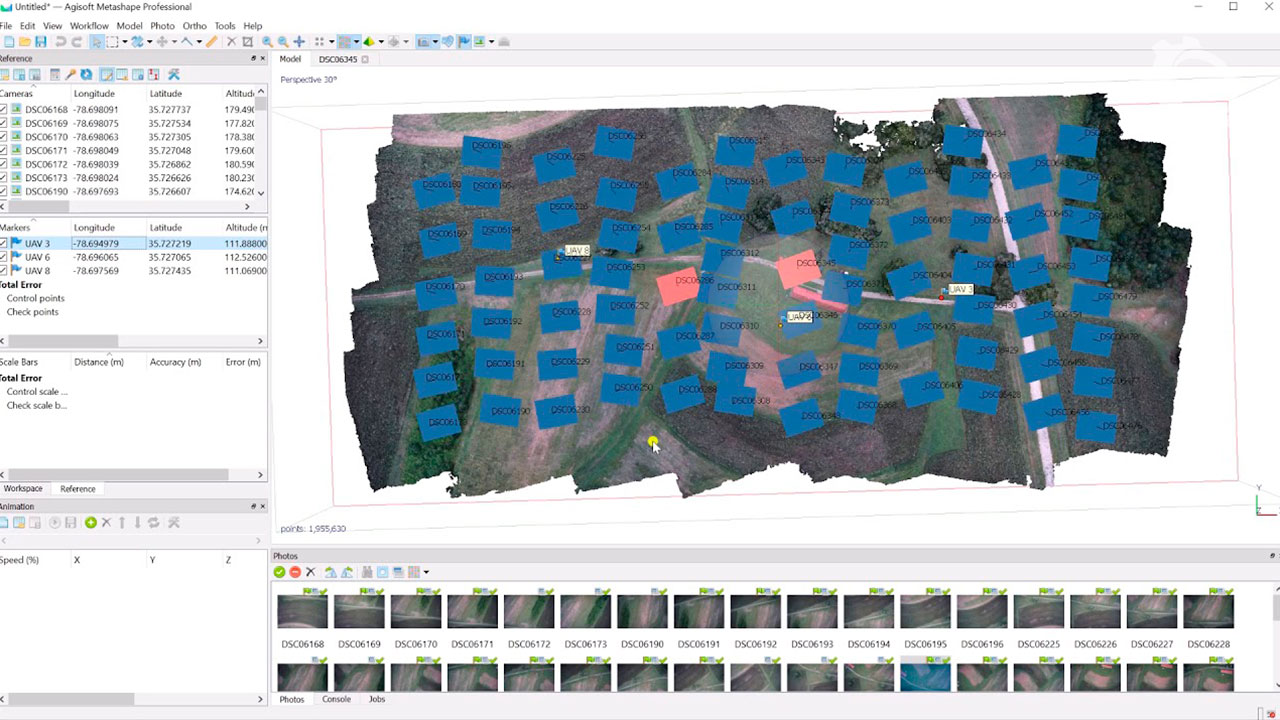Switch to the Console tab
Image resolution: width=1280 pixels, height=720 pixels.
click(x=336, y=699)
